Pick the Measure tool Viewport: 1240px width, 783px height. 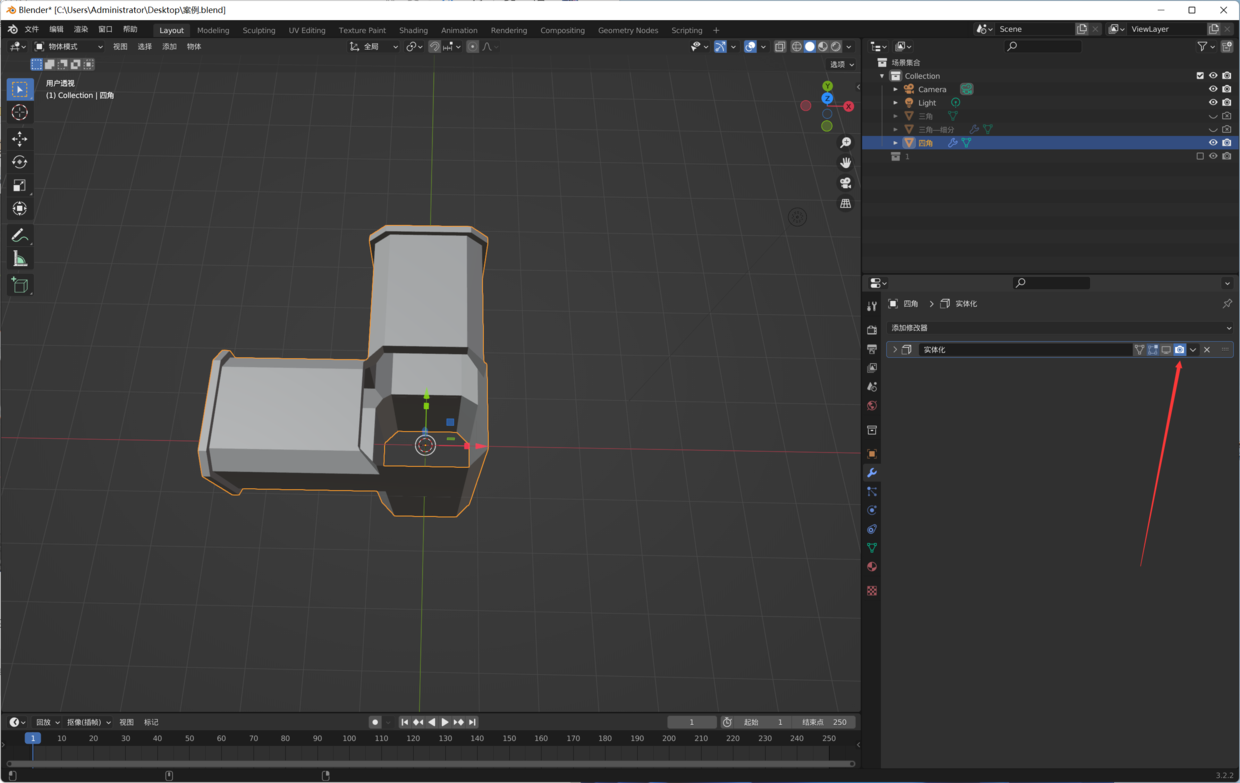[x=19, y=259]
